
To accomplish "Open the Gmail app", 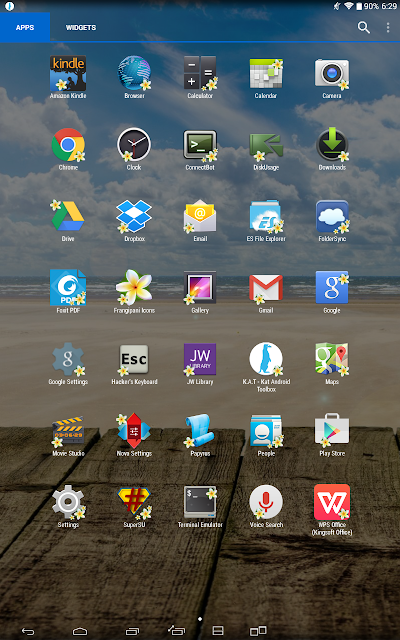I will (266, 289).
